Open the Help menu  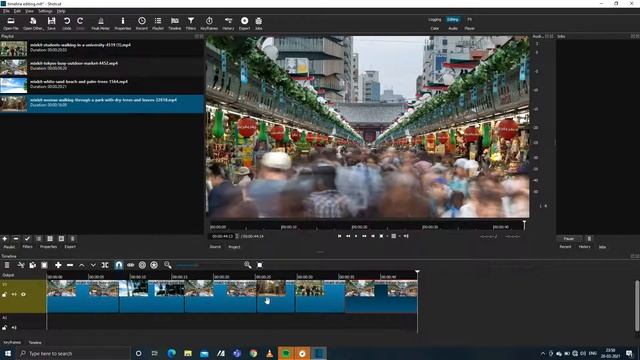(61, 11)
